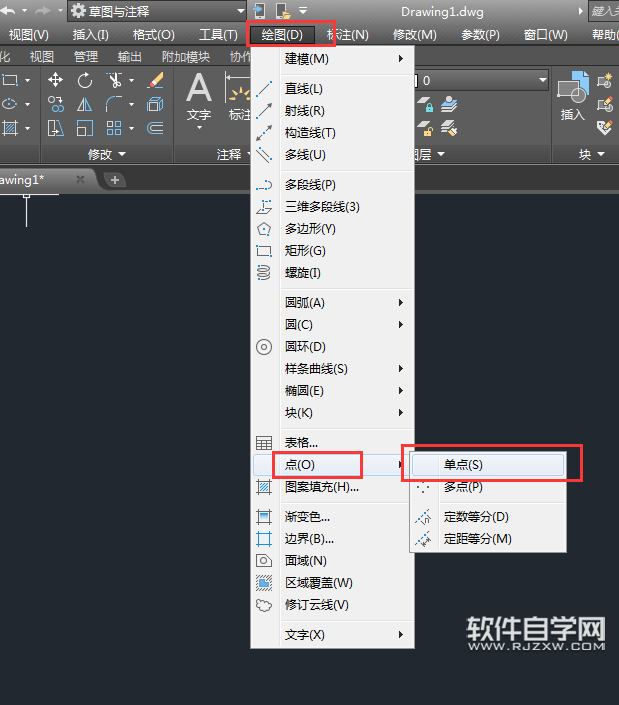Select 圆环(D) in the draw menu
Screen dimensions: 619x705
(333, 347)
